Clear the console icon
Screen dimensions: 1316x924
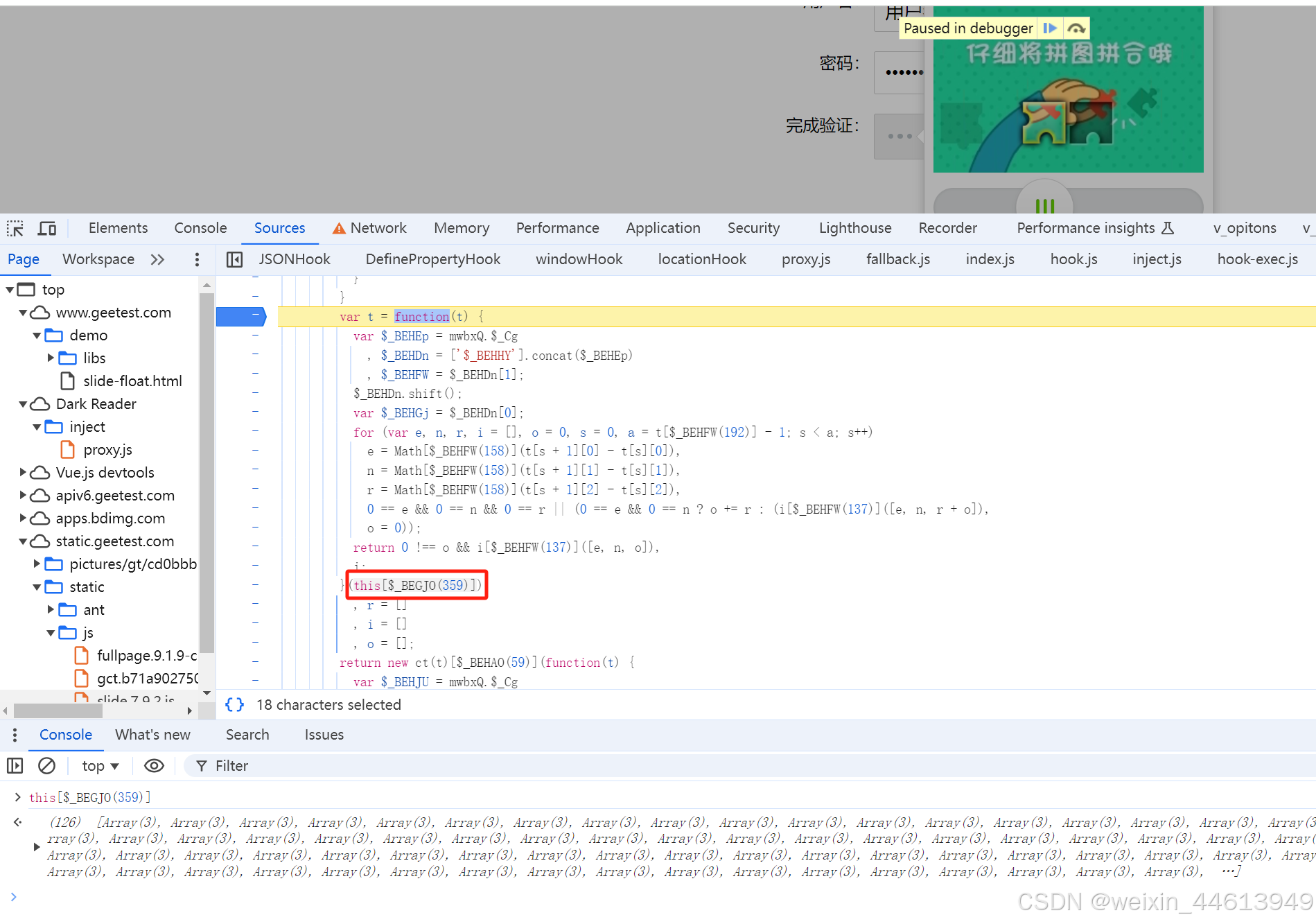coord(46,766)
